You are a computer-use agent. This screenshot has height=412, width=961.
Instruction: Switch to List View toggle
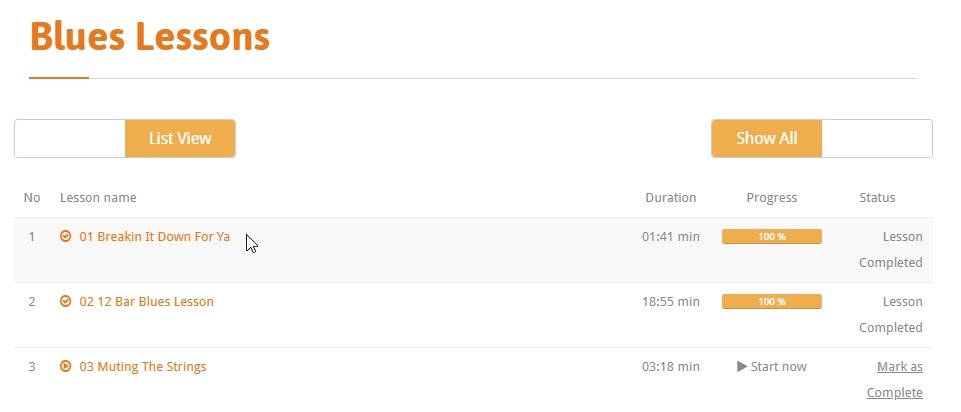[180, 139]
